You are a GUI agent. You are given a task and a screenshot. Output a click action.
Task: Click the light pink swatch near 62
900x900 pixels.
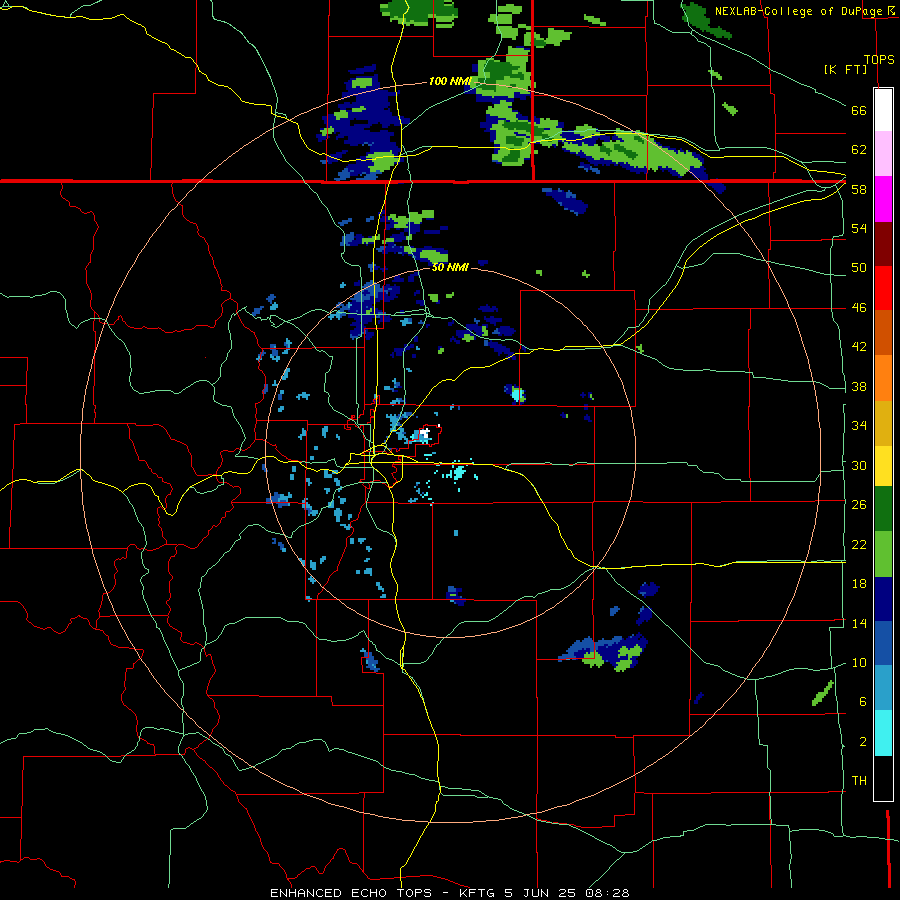[883, 154]
